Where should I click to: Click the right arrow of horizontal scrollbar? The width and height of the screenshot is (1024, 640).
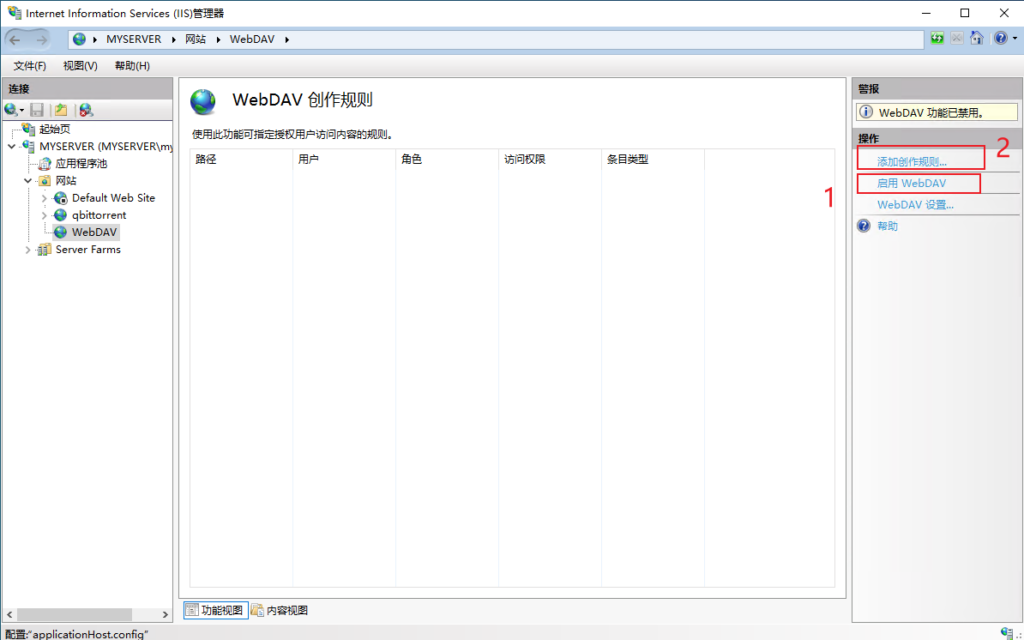coord(165,614)
